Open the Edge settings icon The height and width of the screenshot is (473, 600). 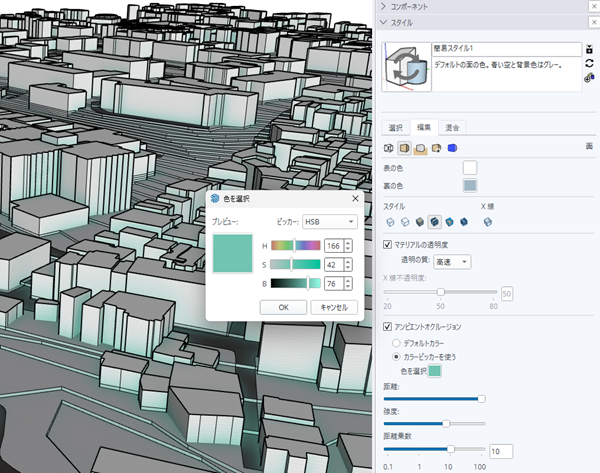(x=390, y=148)
